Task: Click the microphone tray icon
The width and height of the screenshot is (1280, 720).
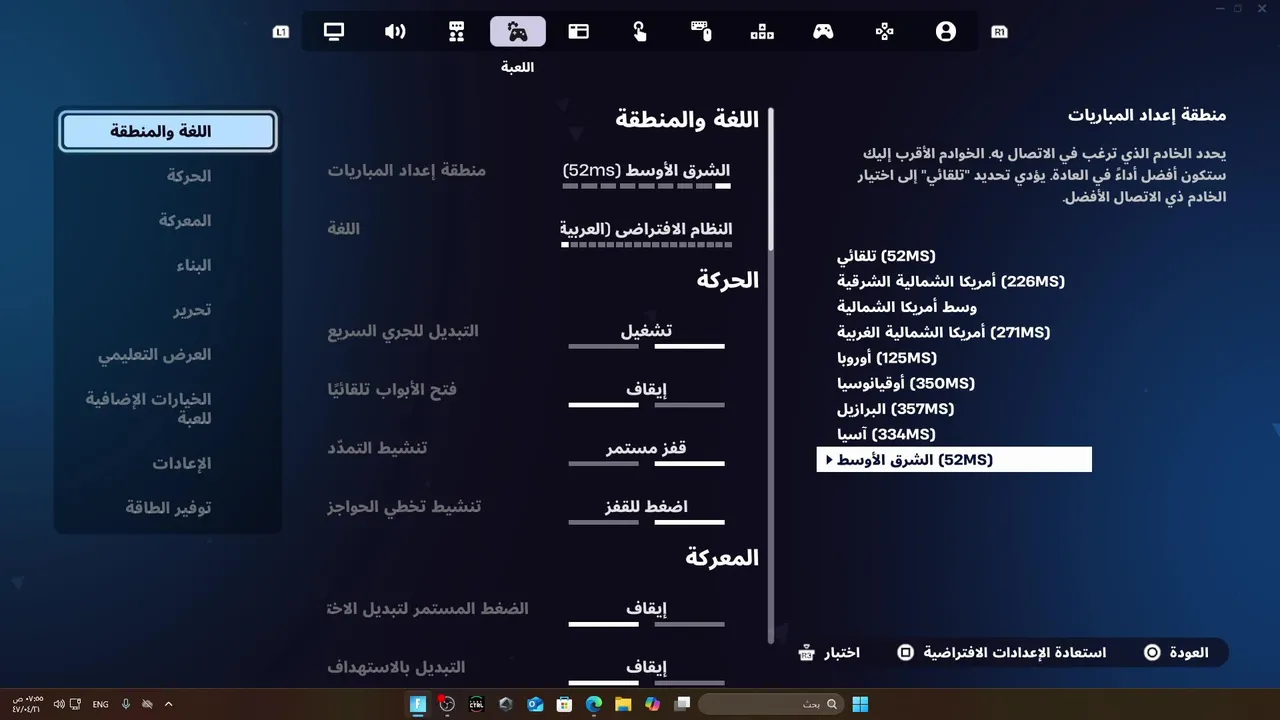Action: (126, 704)
